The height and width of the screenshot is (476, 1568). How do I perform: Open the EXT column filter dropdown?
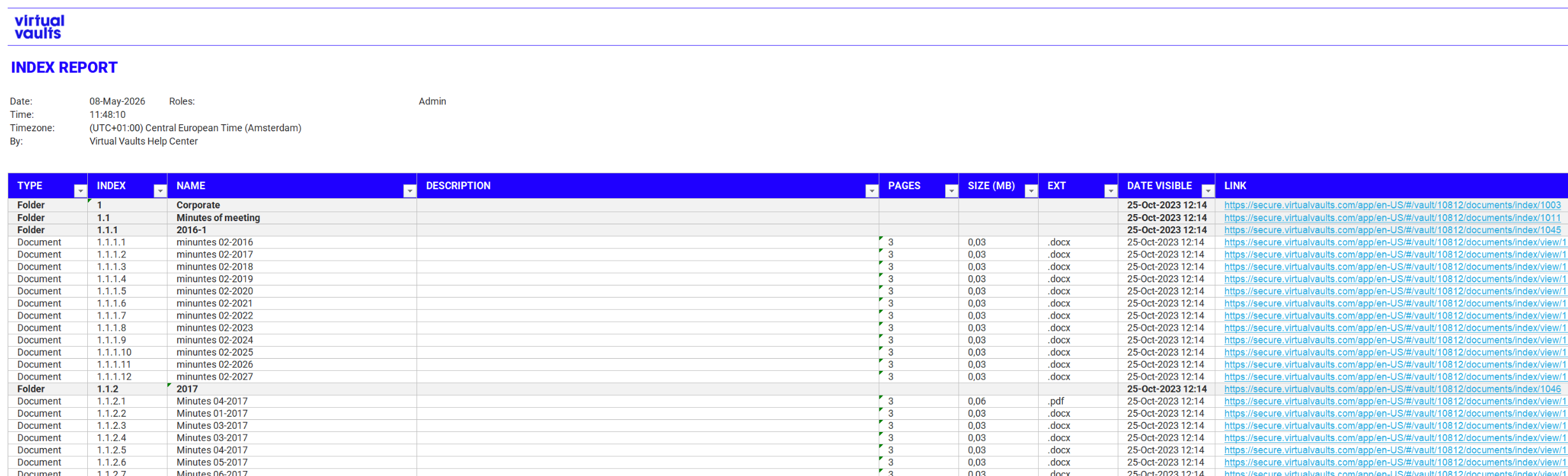(1110, 191)
